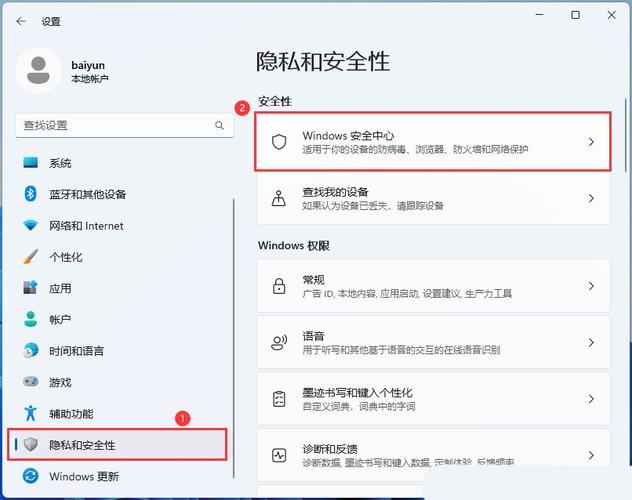Image resolution: width=632 pixels, height=500 pixels.
Task: Click the speech icon of 语音
Action: pyautogui.click(x=279, y=342)
